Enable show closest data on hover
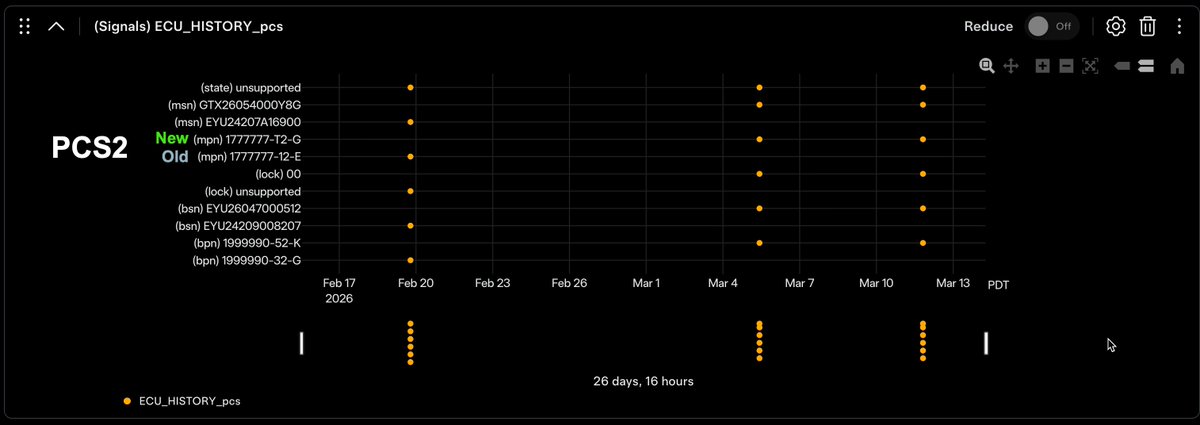Screen dimensions: 1200x425 pyautogui.click(x=1122, y=66)
